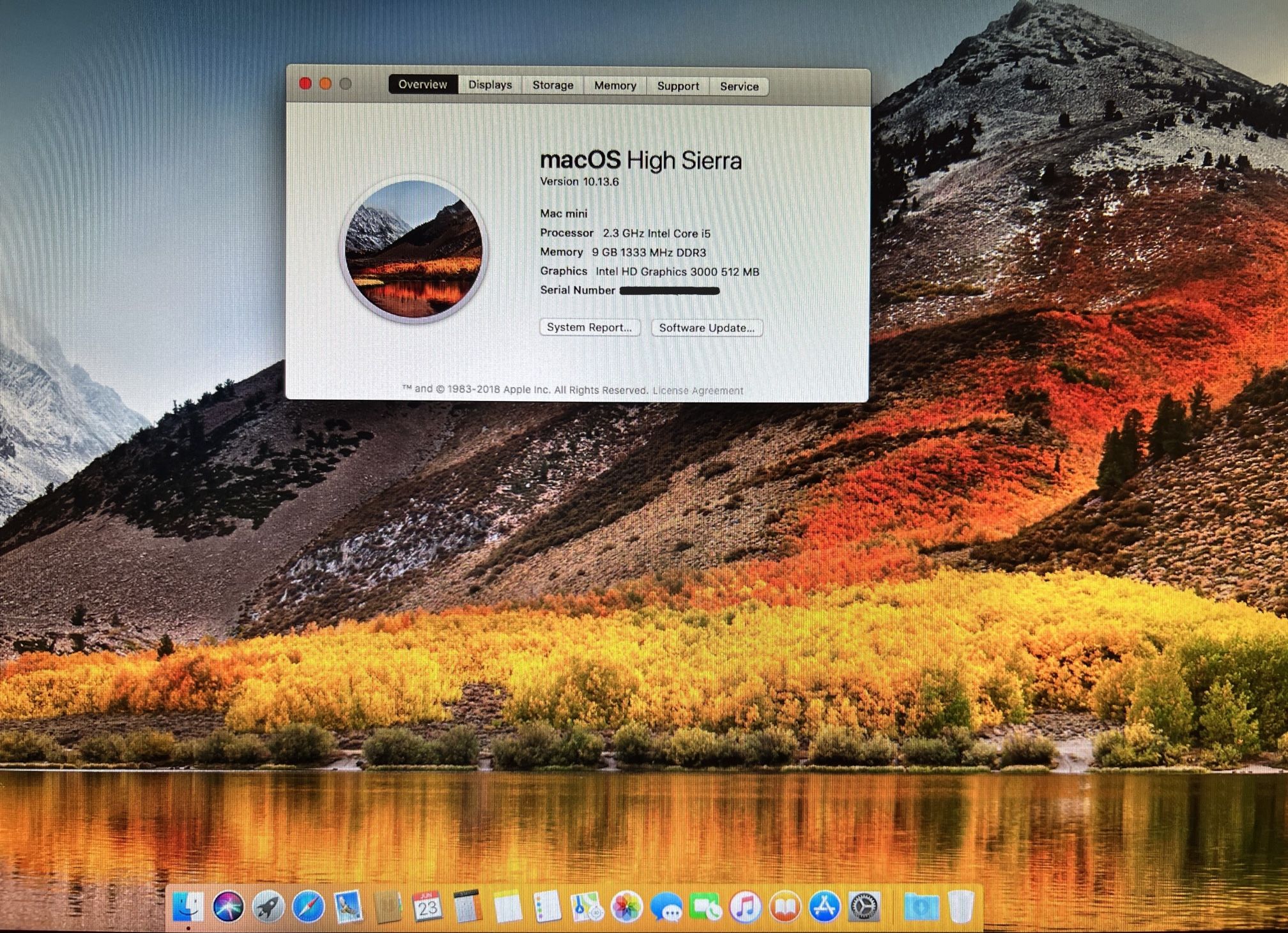Select the Service tab
This screenshot has width=1288, height=933.
[x=739, y=86]
